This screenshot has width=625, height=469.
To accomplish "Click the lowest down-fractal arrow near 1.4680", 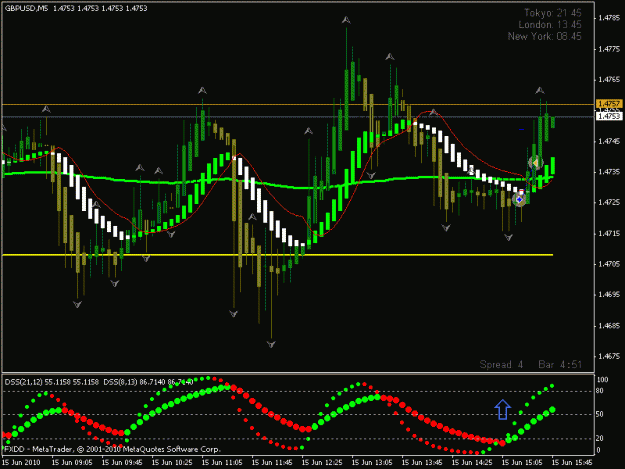I will click(271, 344).
